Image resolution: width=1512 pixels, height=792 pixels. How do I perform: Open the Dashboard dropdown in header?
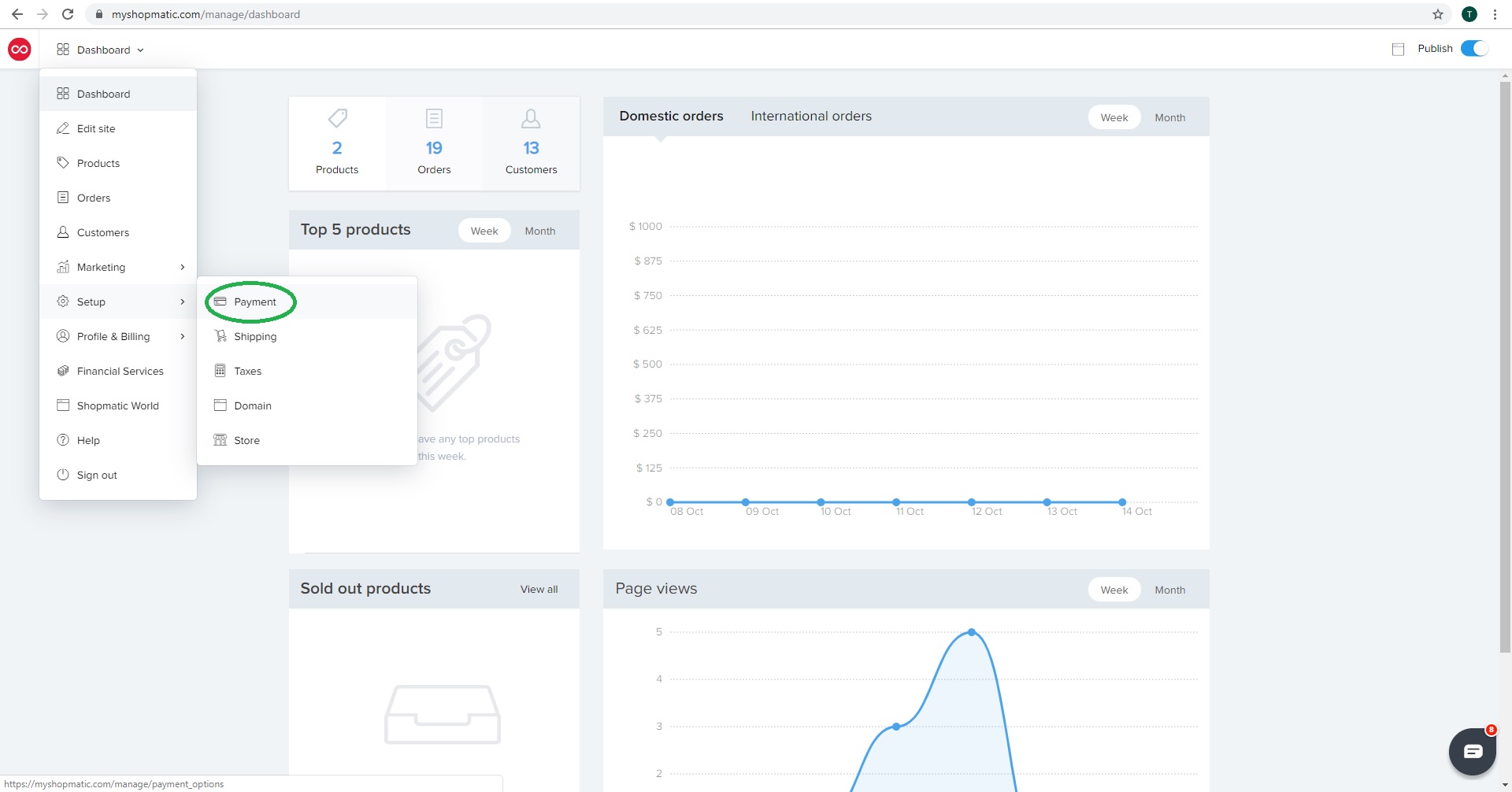pos(101,50)
